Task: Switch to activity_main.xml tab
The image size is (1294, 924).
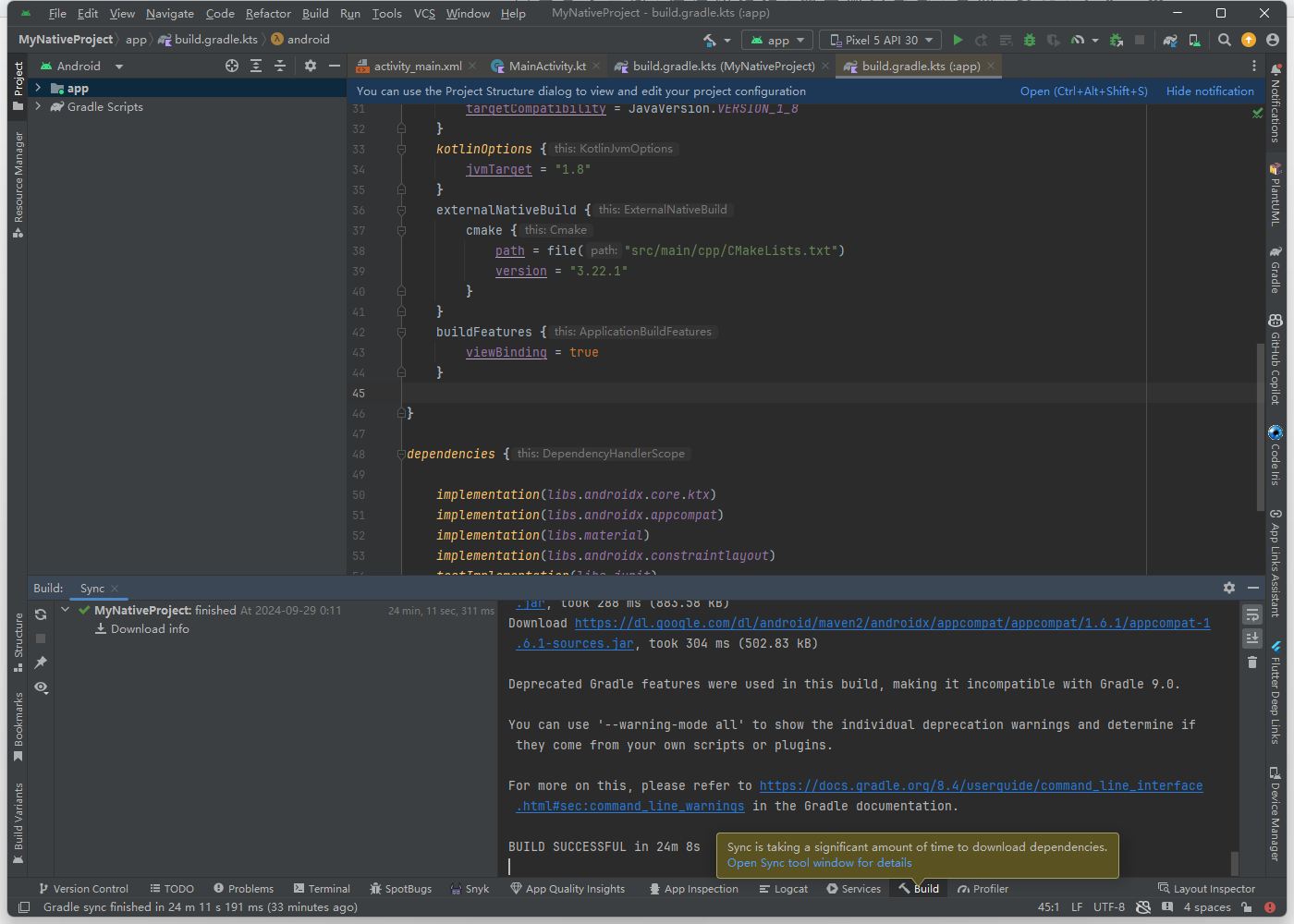Action: click(x=417, y=66)
